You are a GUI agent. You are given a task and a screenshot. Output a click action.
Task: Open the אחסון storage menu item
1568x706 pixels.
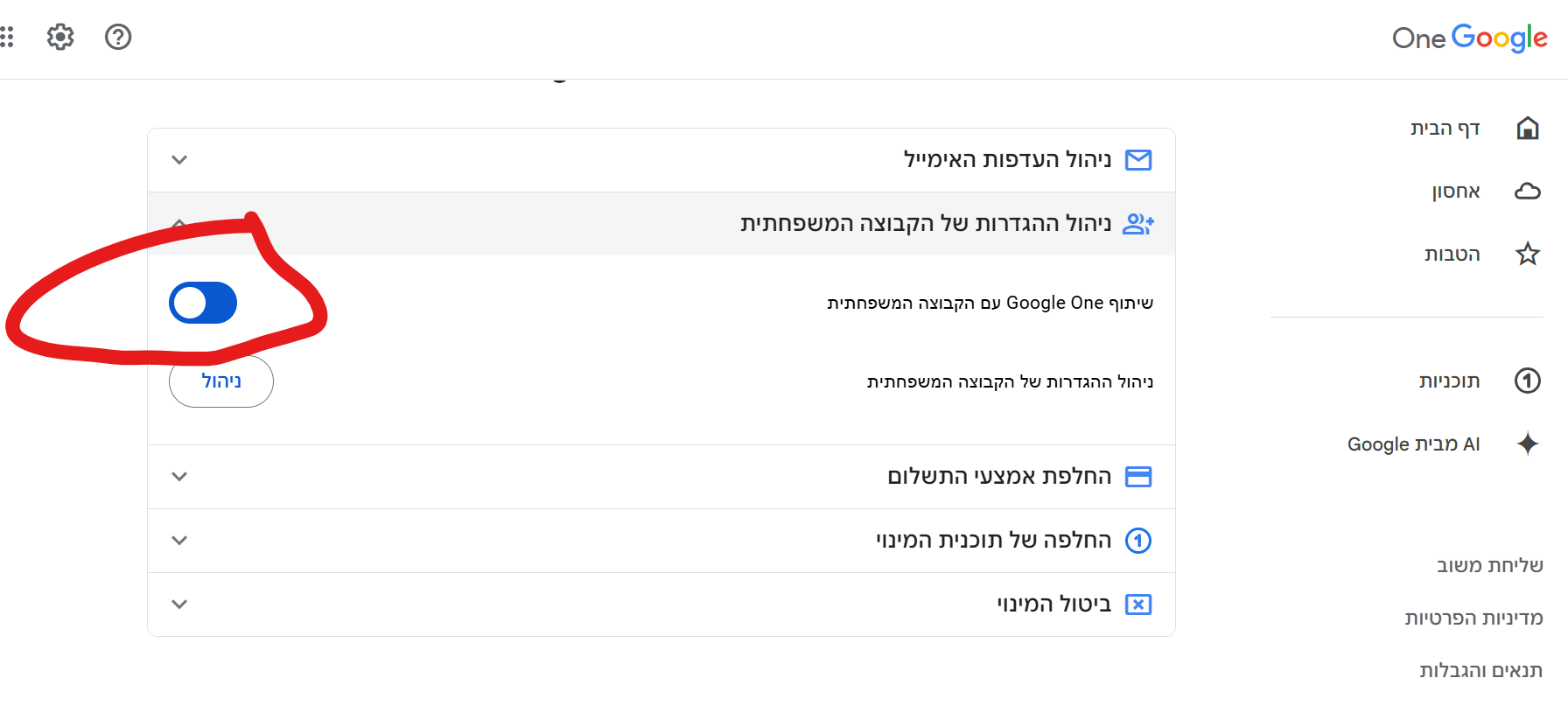tap(1456, 192)
